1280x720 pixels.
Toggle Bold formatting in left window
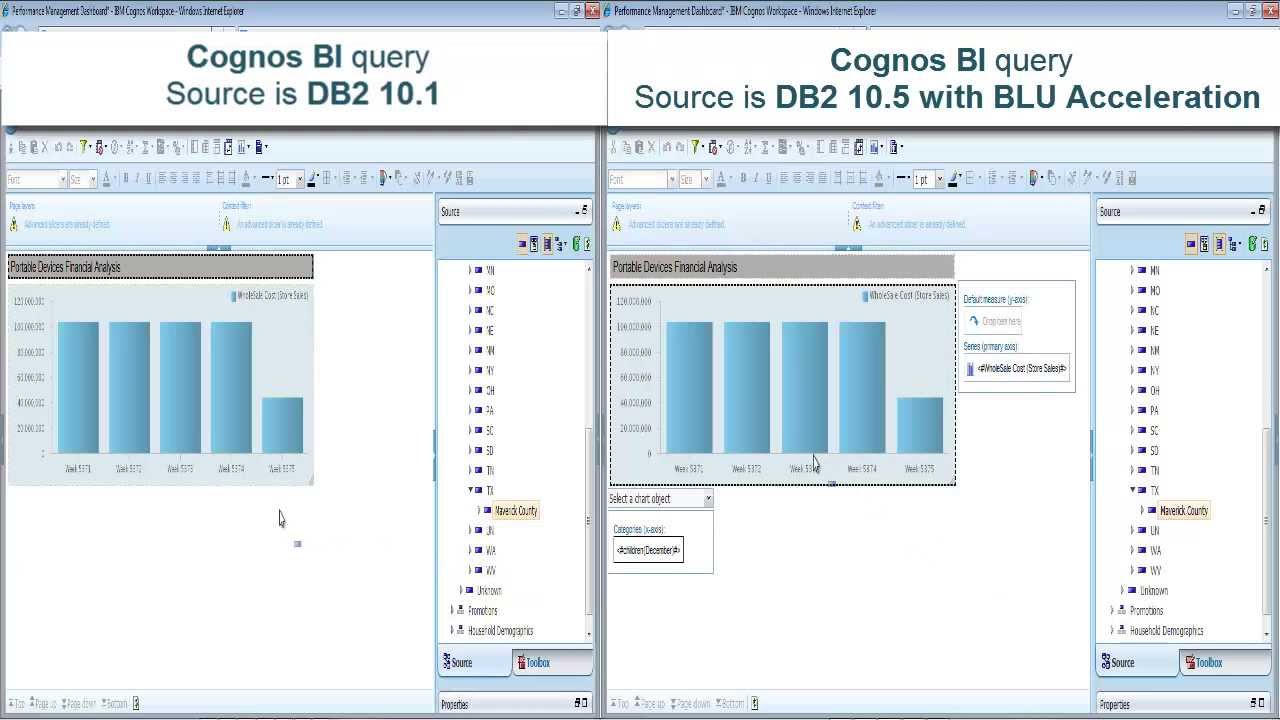pos(126,179)
